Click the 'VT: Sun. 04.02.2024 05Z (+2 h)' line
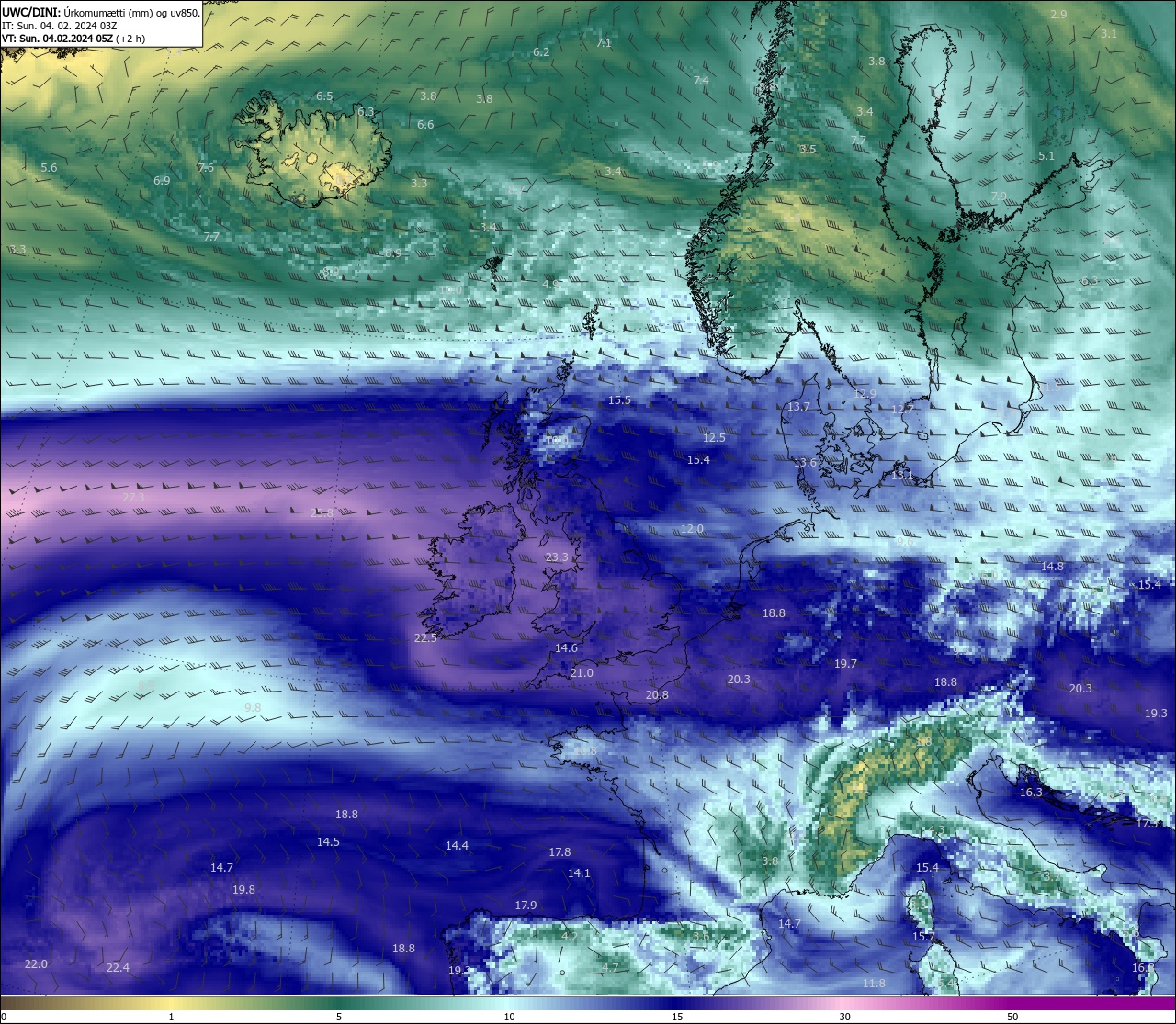Screen dimensions: 1176x1024 coord(73,39)
